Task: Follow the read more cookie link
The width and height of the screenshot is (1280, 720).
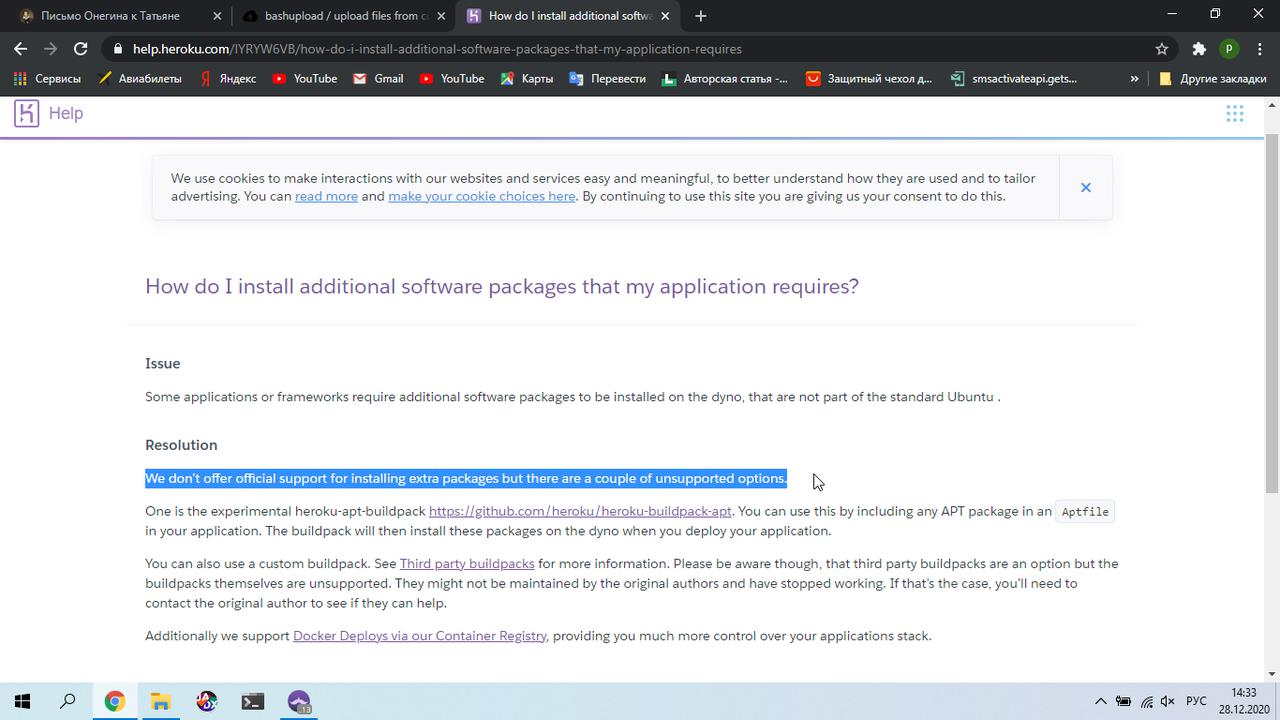Action: tap(326, 196)
